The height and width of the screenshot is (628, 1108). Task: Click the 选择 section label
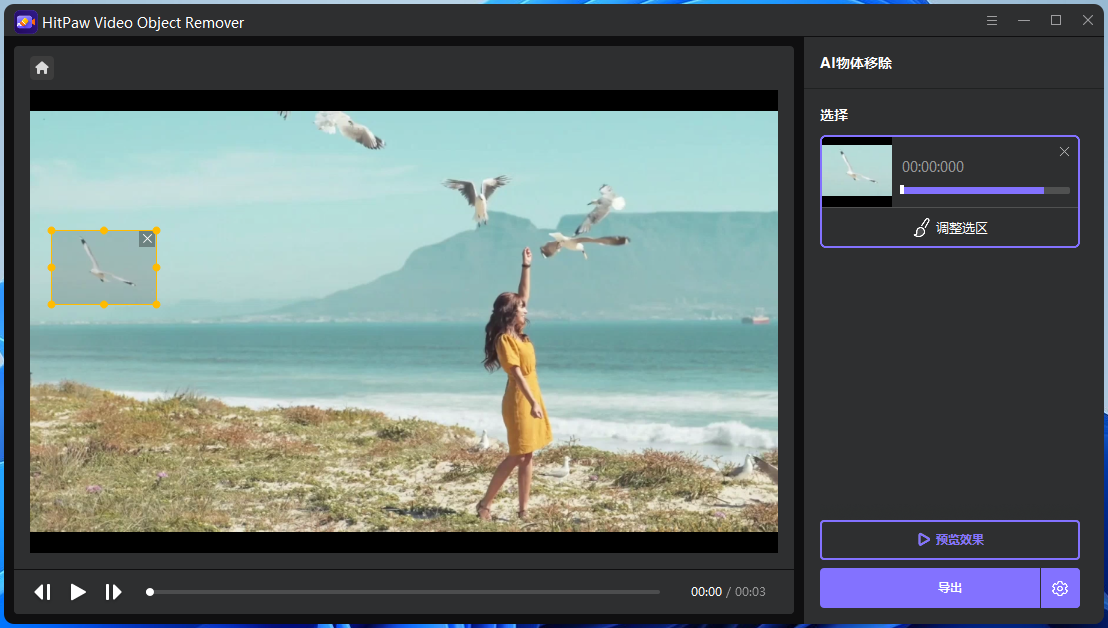point(834,115)
